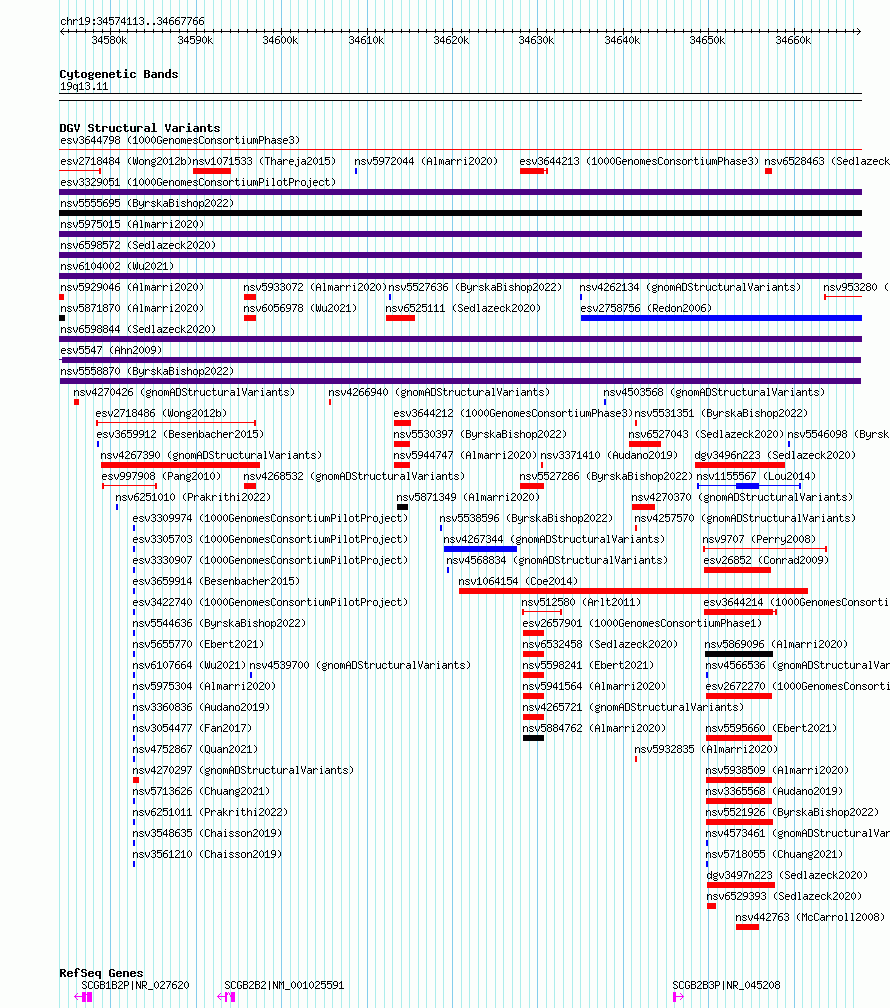Viewport: 890px width, 1008px height.
Task: Click the chr19:34574113..34667766 region label
Action: (x=132, y=21)
